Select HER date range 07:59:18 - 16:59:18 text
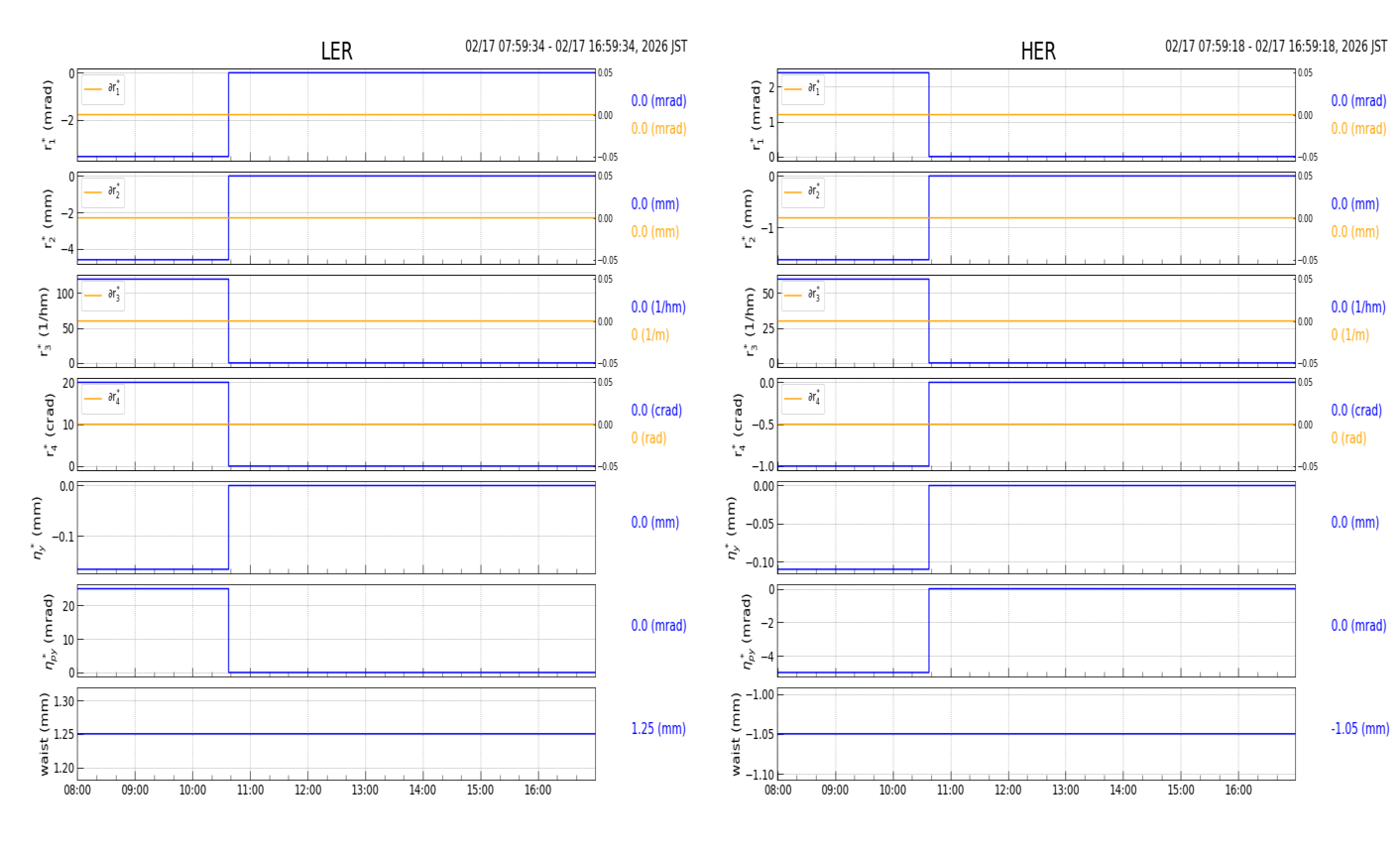This screenshot has height=857, width=1400. [1276, 47]
